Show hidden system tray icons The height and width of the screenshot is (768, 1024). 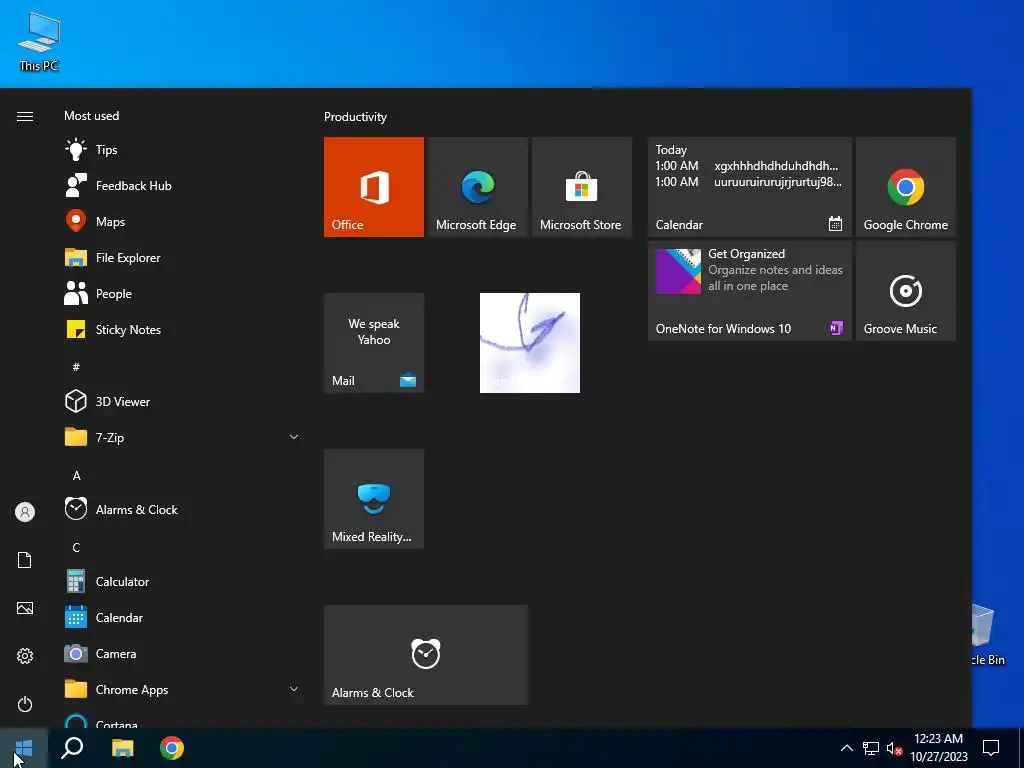click(x=846, y=748)
